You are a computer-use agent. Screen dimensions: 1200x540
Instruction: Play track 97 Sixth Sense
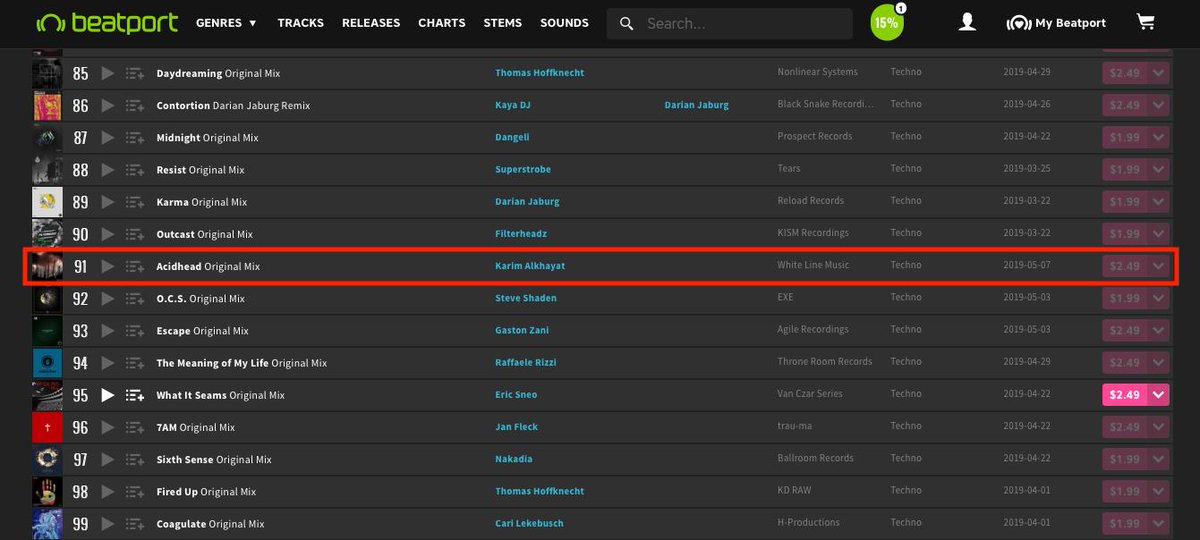click(x=108, y=460)
